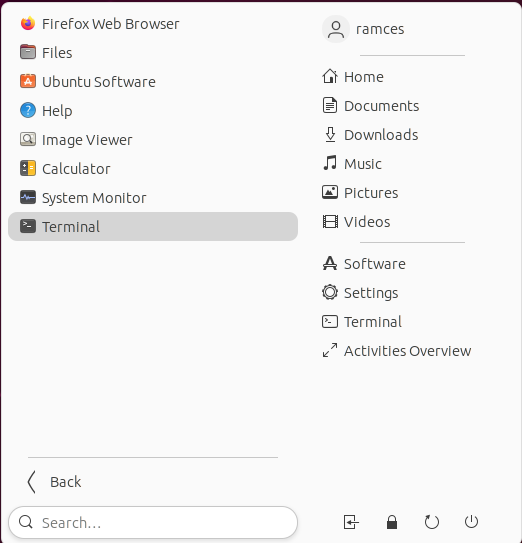Click the Back chevron arrow
The height and width of the screenshot is (543, 522).
(32, 482)
